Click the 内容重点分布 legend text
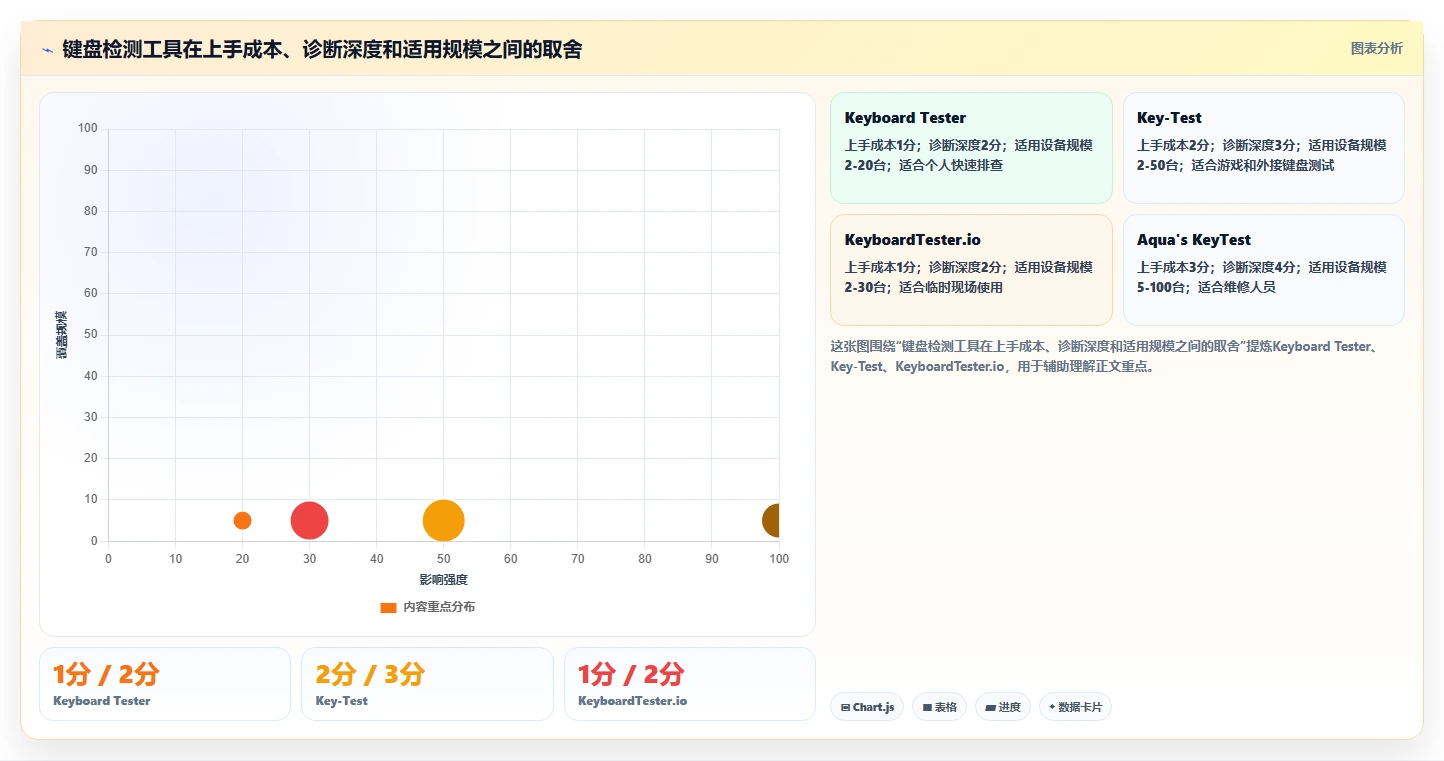This screenshot has width=1444, height=761. tap(439, 607)
